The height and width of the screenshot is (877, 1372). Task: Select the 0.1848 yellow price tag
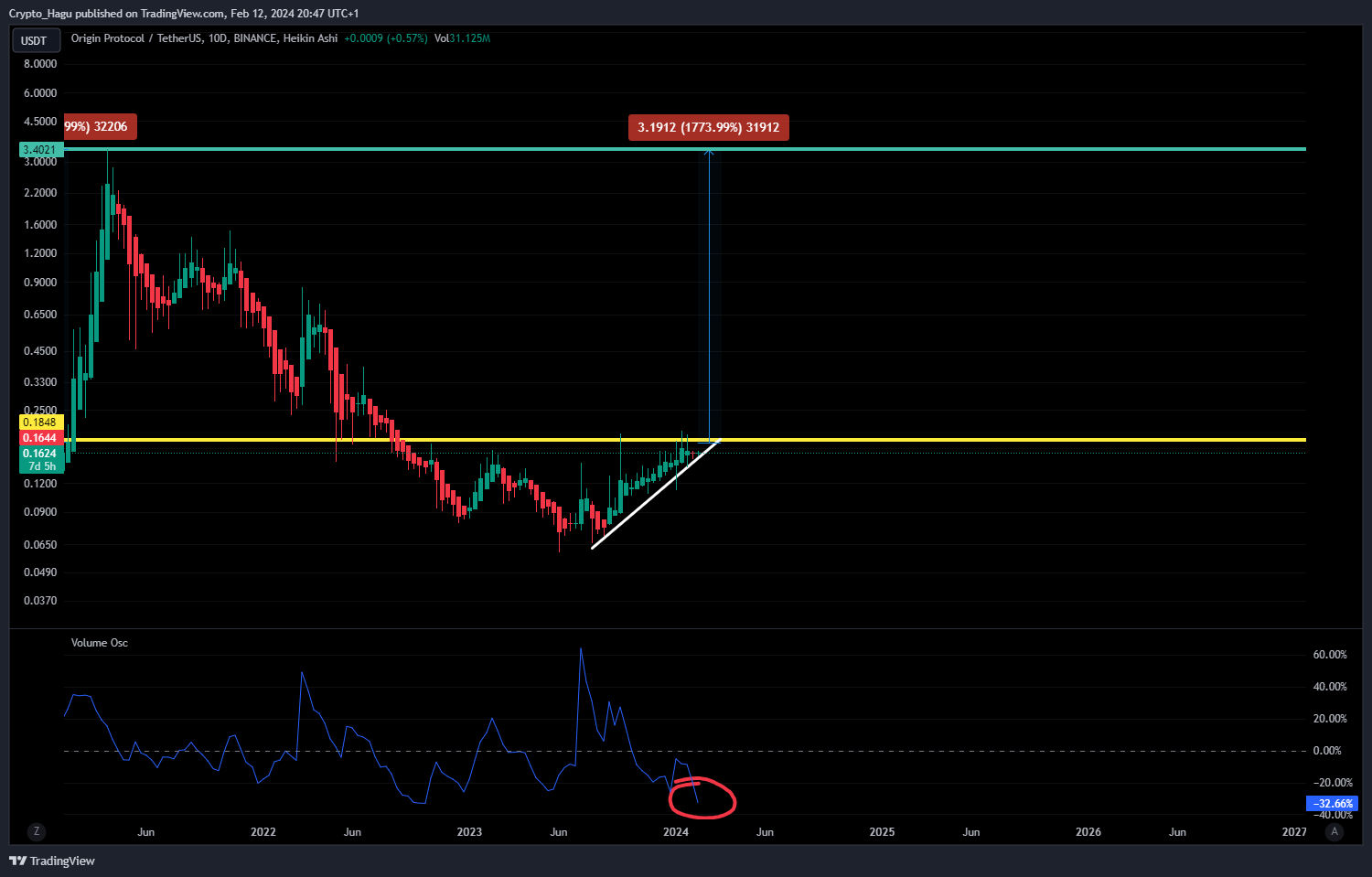point(40,422)
